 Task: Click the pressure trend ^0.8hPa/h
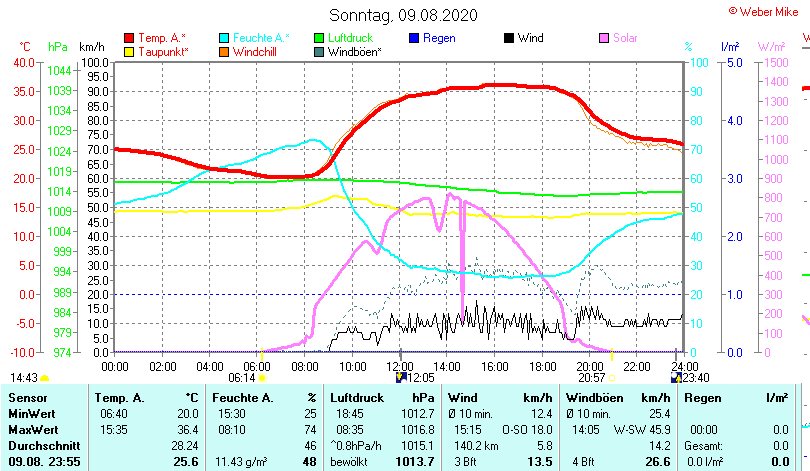(355, 446)
